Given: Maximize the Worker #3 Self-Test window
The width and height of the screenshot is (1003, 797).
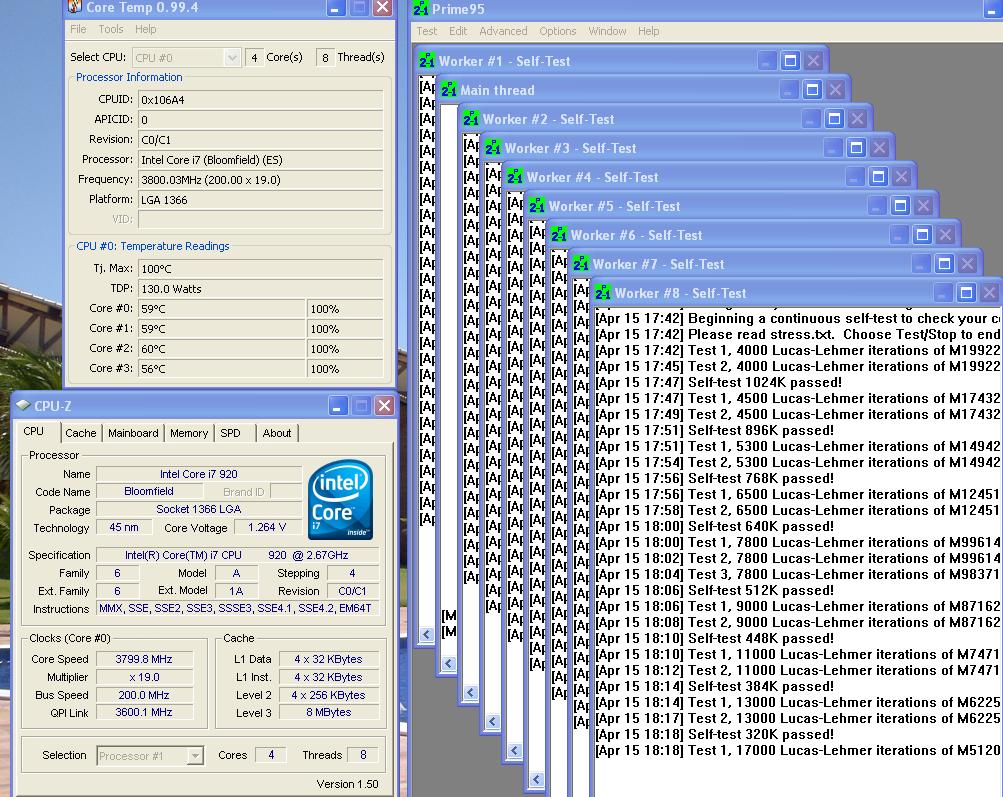Looking at the screenshot, I should [857, 148].
